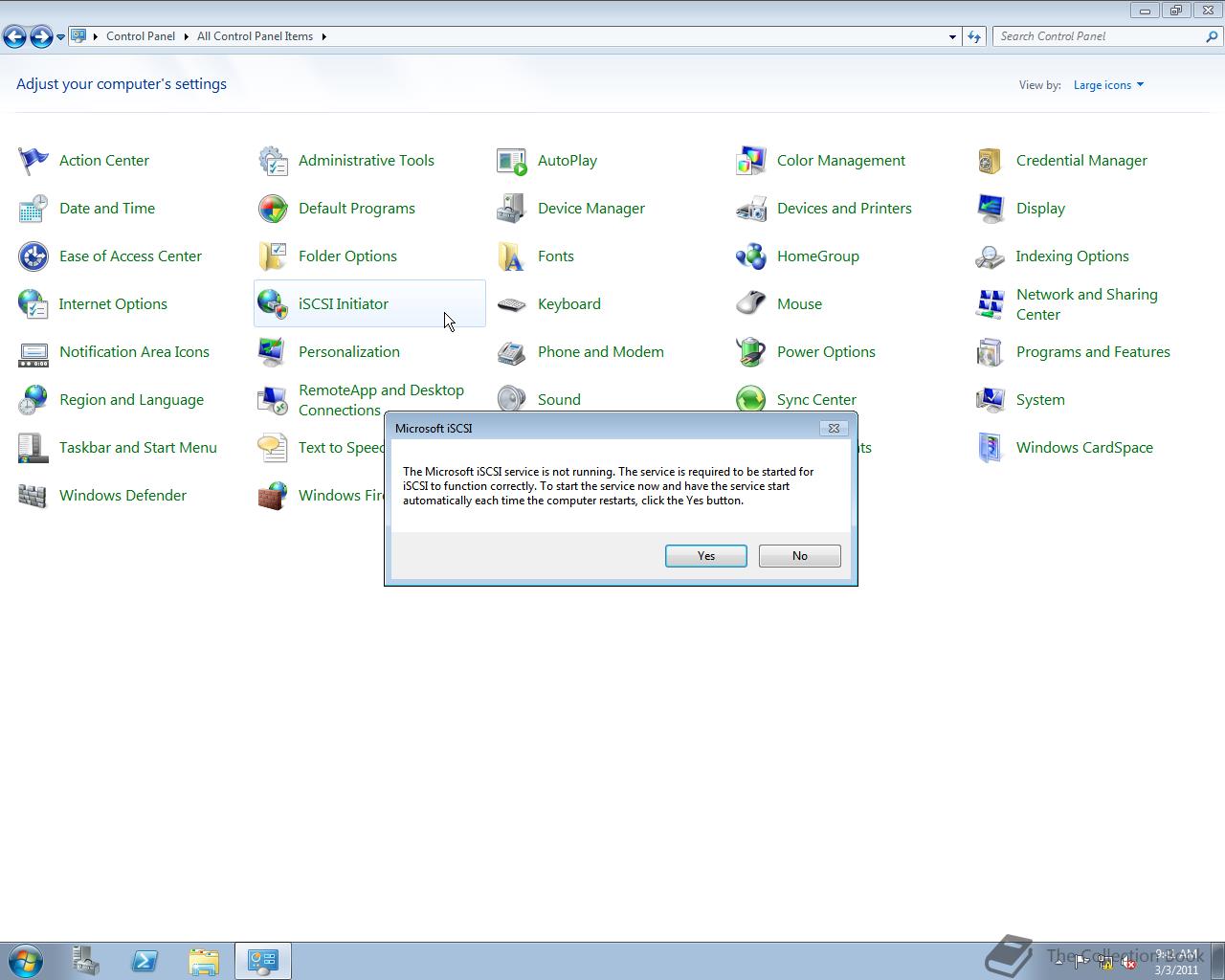This screenshot has width=1225, height=980.
Task: Select the Control Panel breadcrumb
Action: (141, 36)
